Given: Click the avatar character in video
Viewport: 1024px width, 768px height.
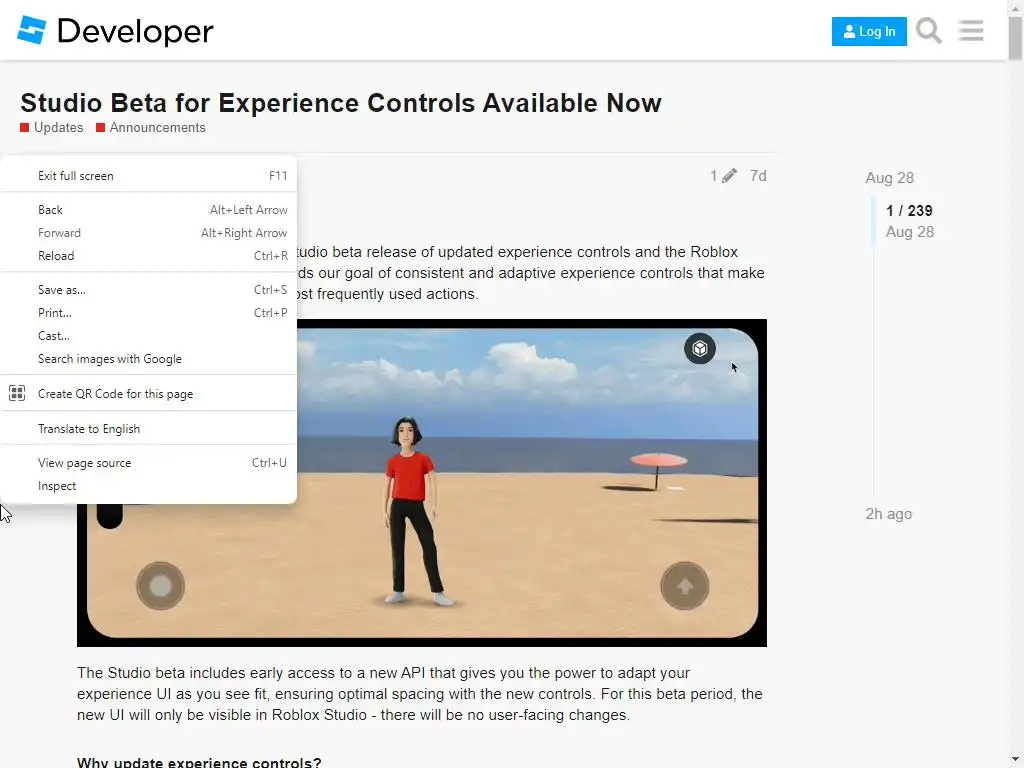Looking at the screenshot, I should point(415,510).
